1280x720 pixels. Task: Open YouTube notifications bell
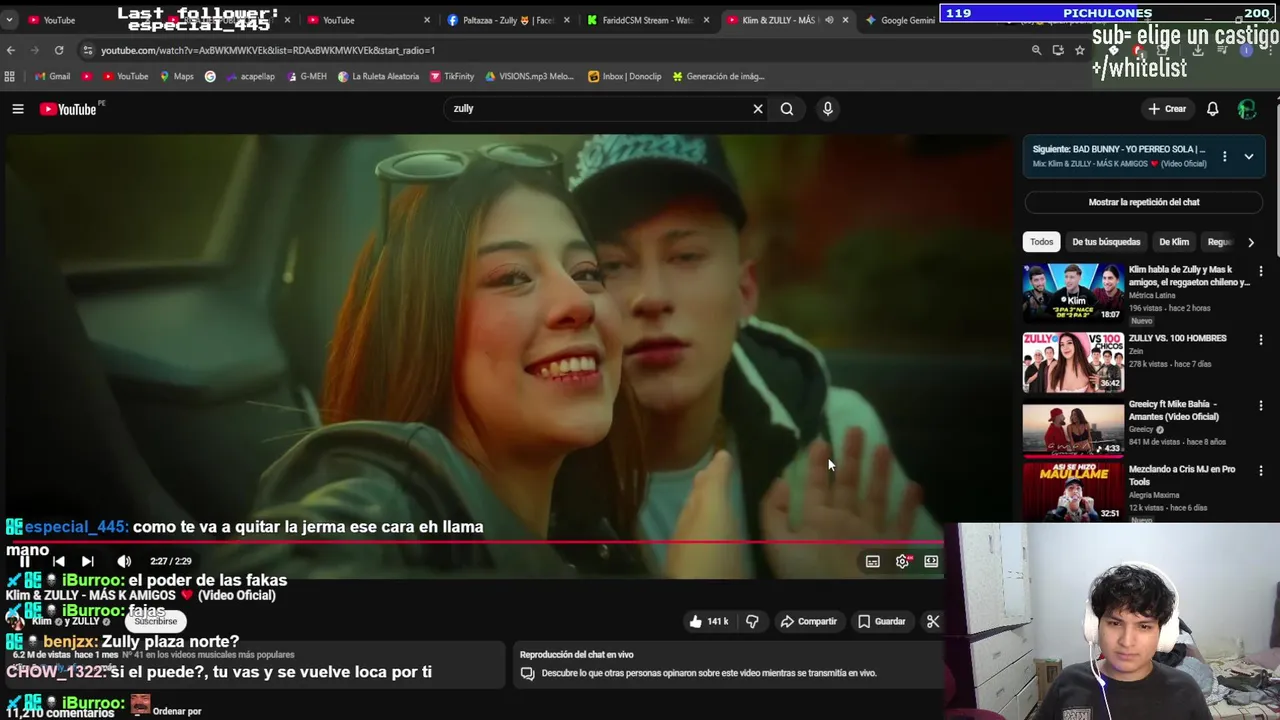[x=1212, y=109]
